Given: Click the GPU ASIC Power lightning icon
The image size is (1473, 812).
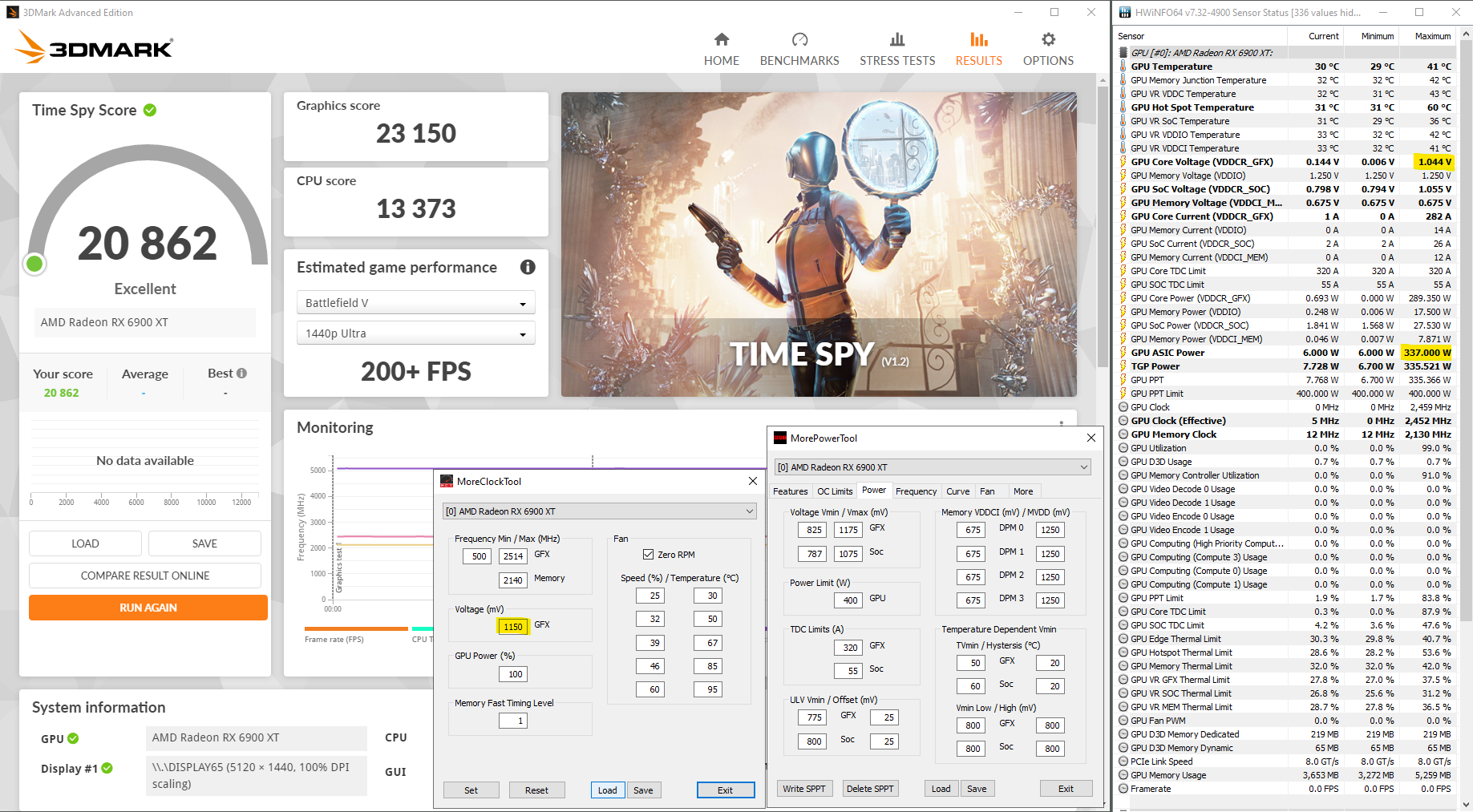Looking at the screenshot, I should click(1123, 353).
